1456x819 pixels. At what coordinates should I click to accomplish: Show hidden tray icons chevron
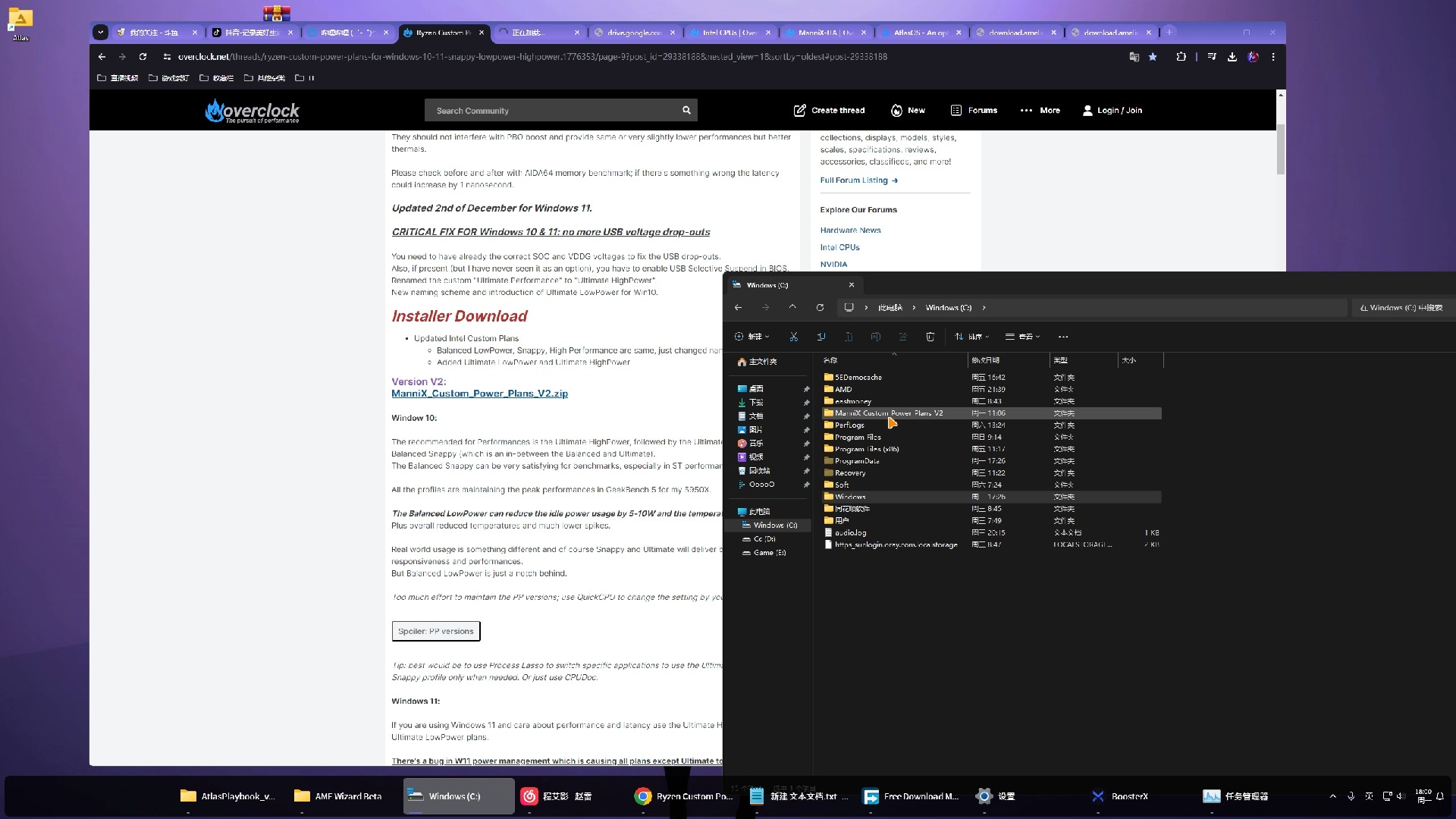1332,796
